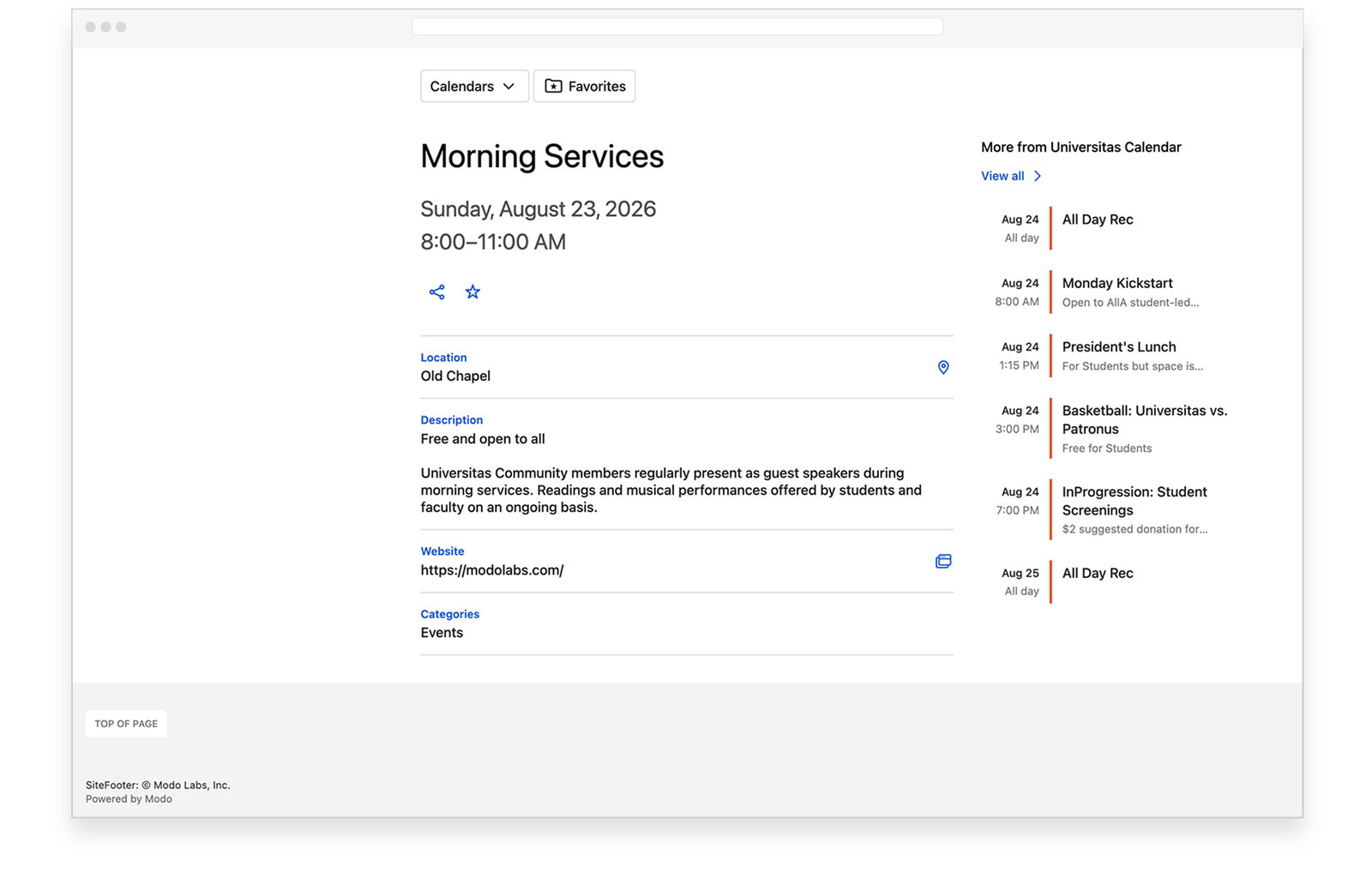The image size is (1372, 891).
Task: Click the Free for Students subtitle
Action: click(1107, 449)
